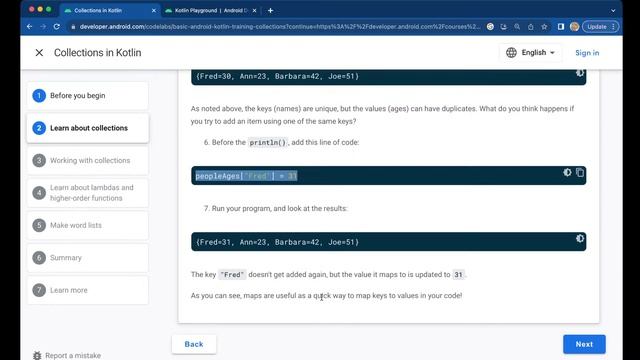Screen dimensions: 640x360
Task: Close the Collections in Kotlin browser tab
Action: pos(153,11)
